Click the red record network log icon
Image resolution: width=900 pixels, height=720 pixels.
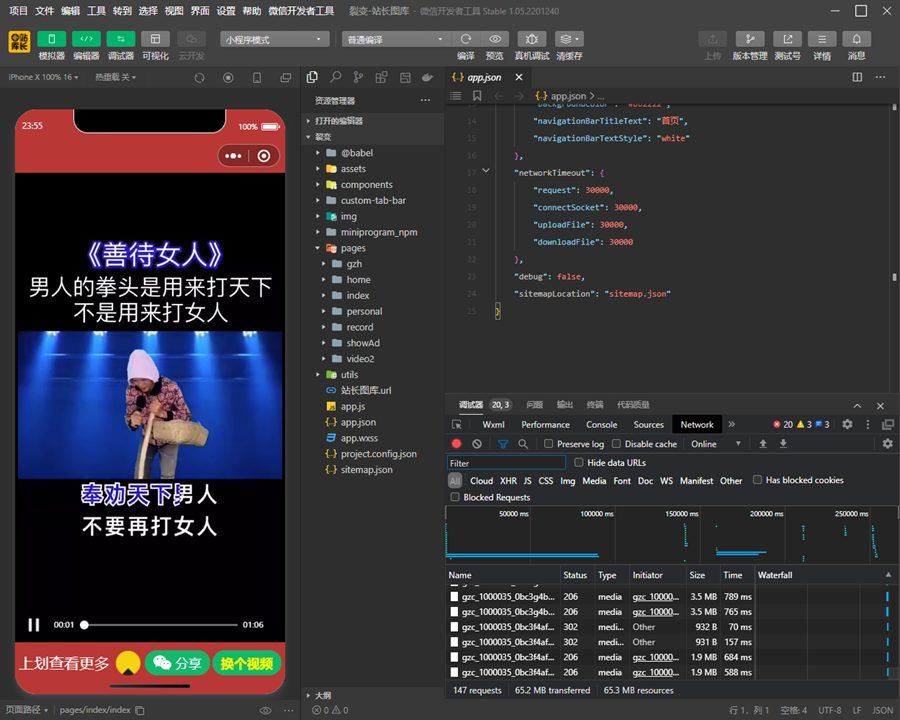pyautogui.click(x=457, y=444)
